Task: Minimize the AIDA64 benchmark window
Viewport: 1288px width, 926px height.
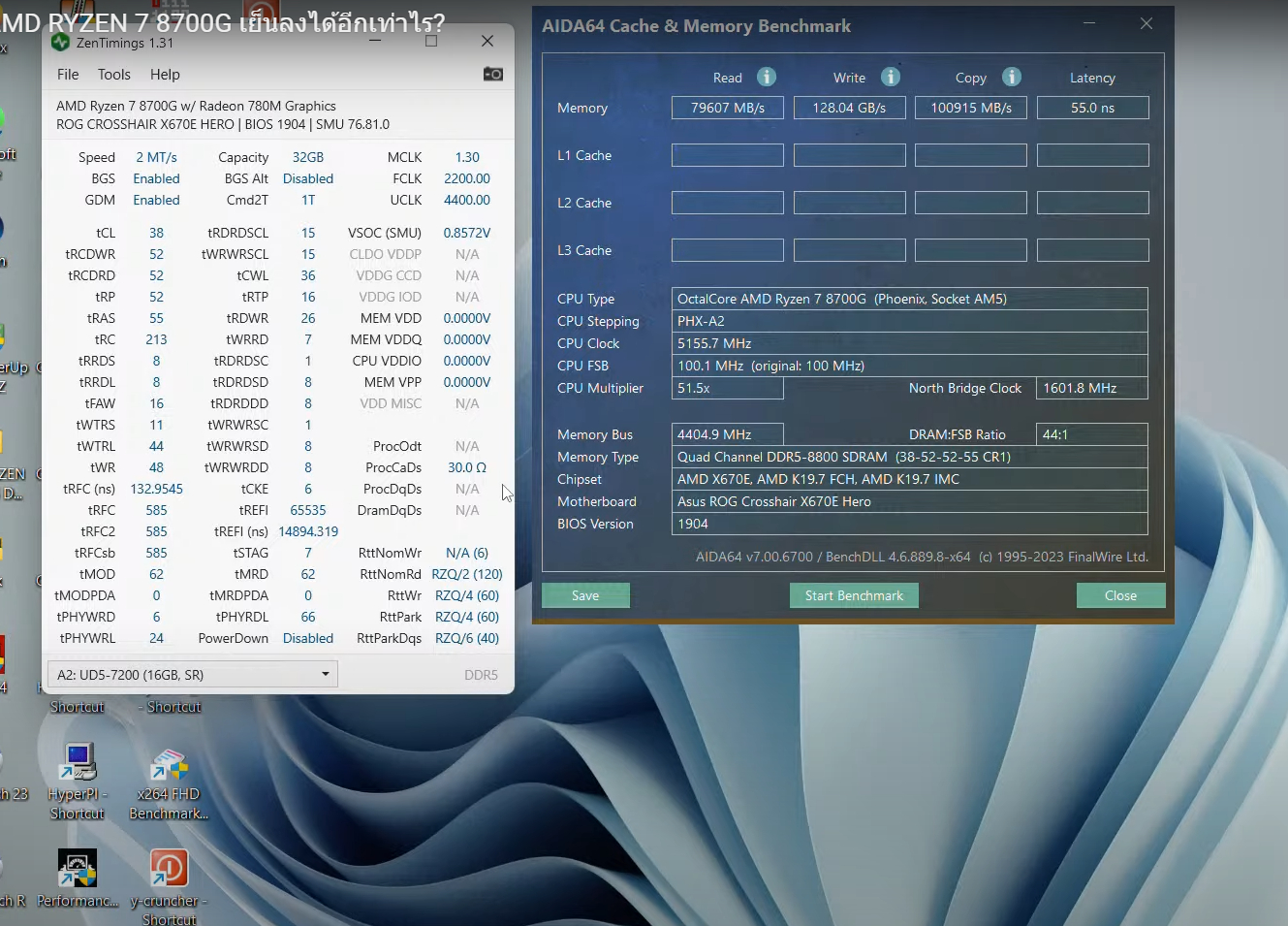Action: 1089,23
